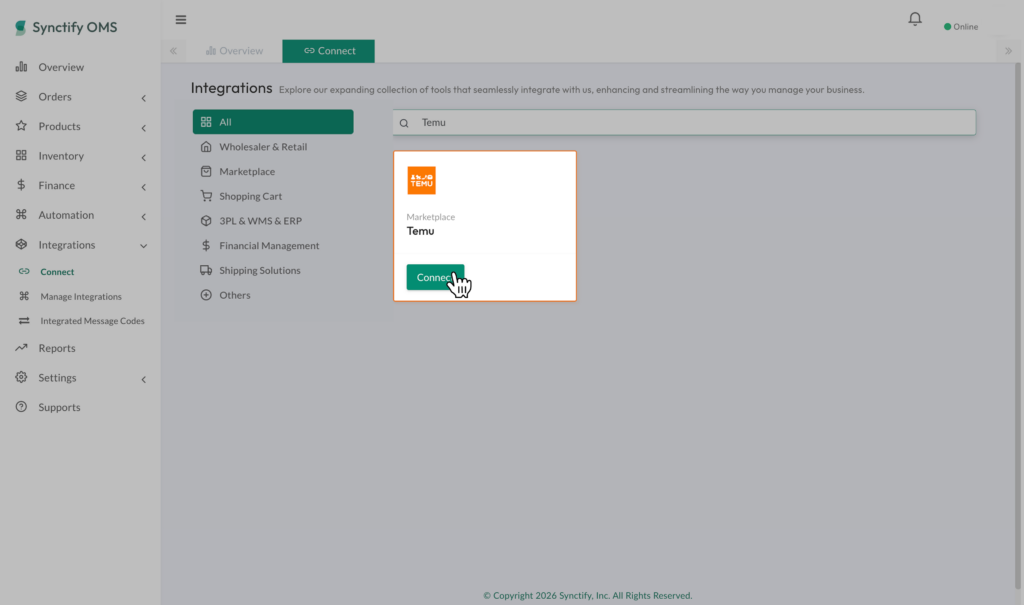The image size is (1024, 605).
Task: Expand the Automation submenu chevron
Action: (144, 216)
